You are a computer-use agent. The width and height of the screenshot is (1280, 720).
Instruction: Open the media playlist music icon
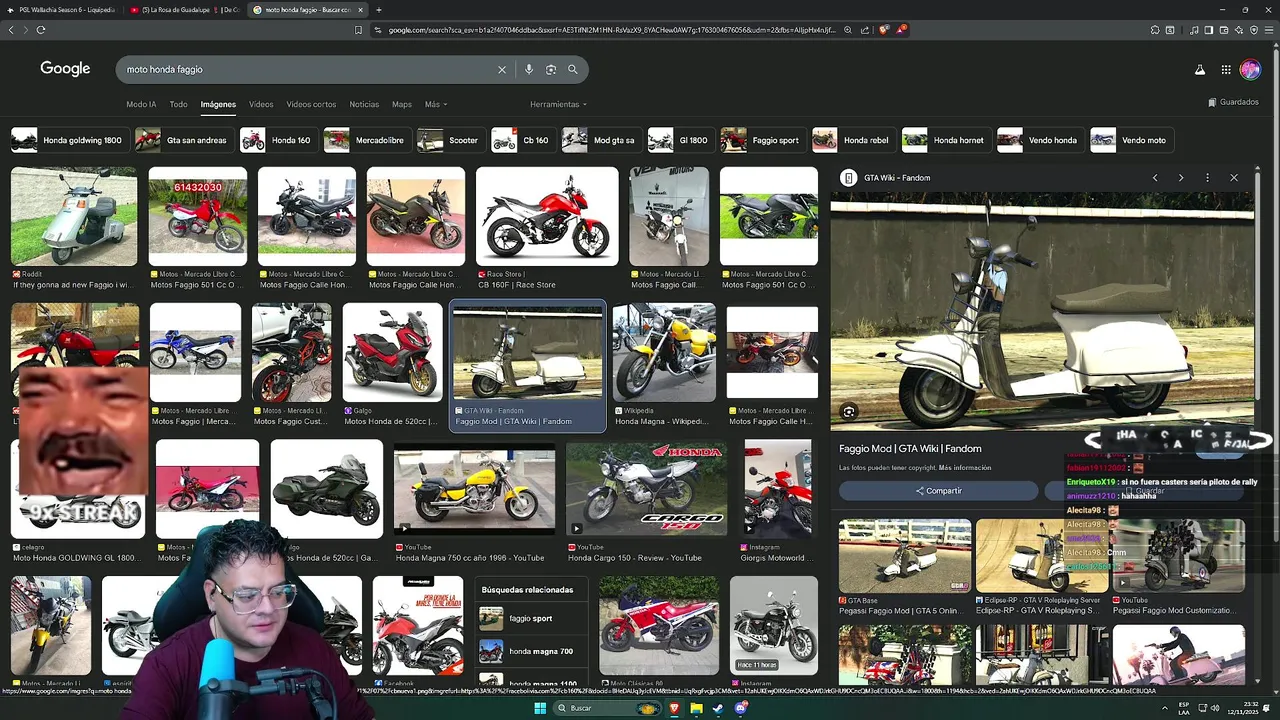(1193, 30)
